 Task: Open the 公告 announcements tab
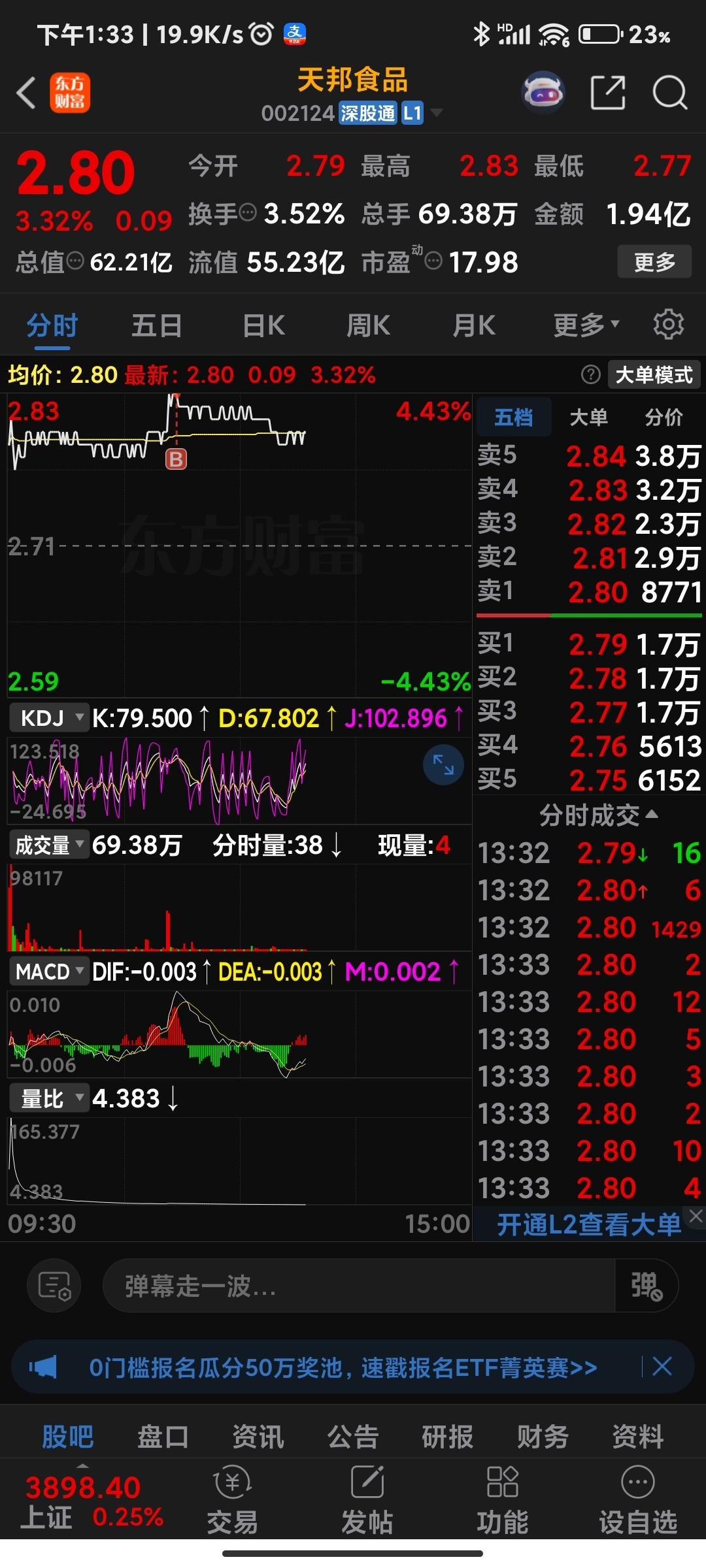coord(353,1435)
